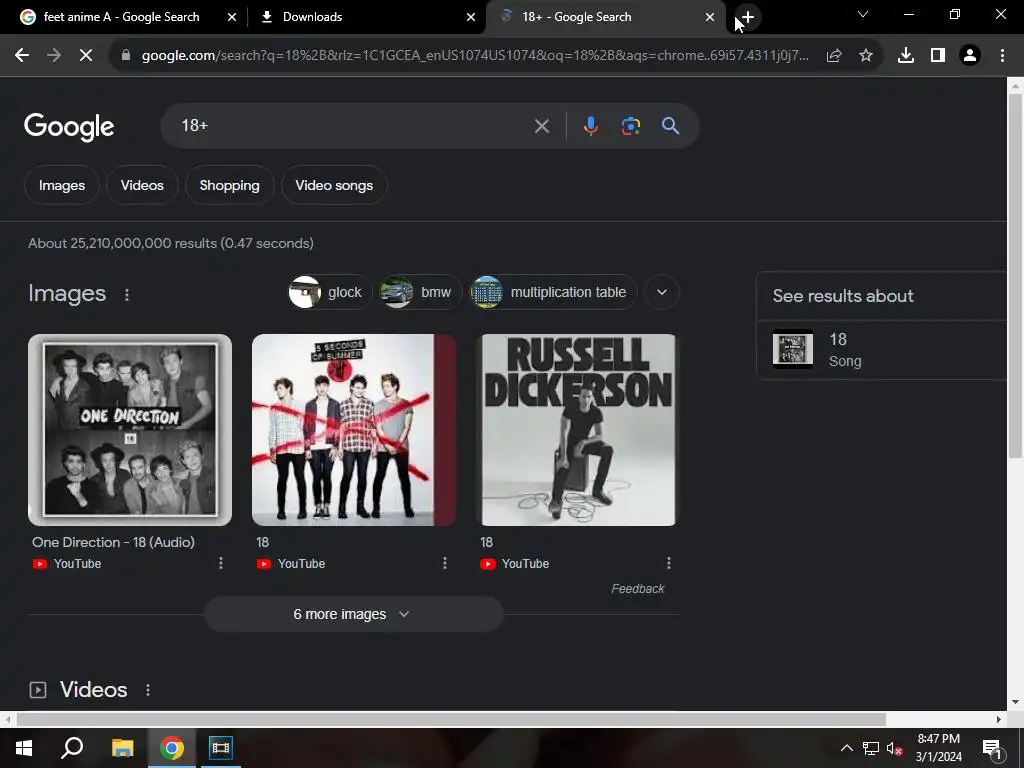1024x768 pixels.
Task: Open File Explorer from taskbar
Action: click(x=122, y=748)
